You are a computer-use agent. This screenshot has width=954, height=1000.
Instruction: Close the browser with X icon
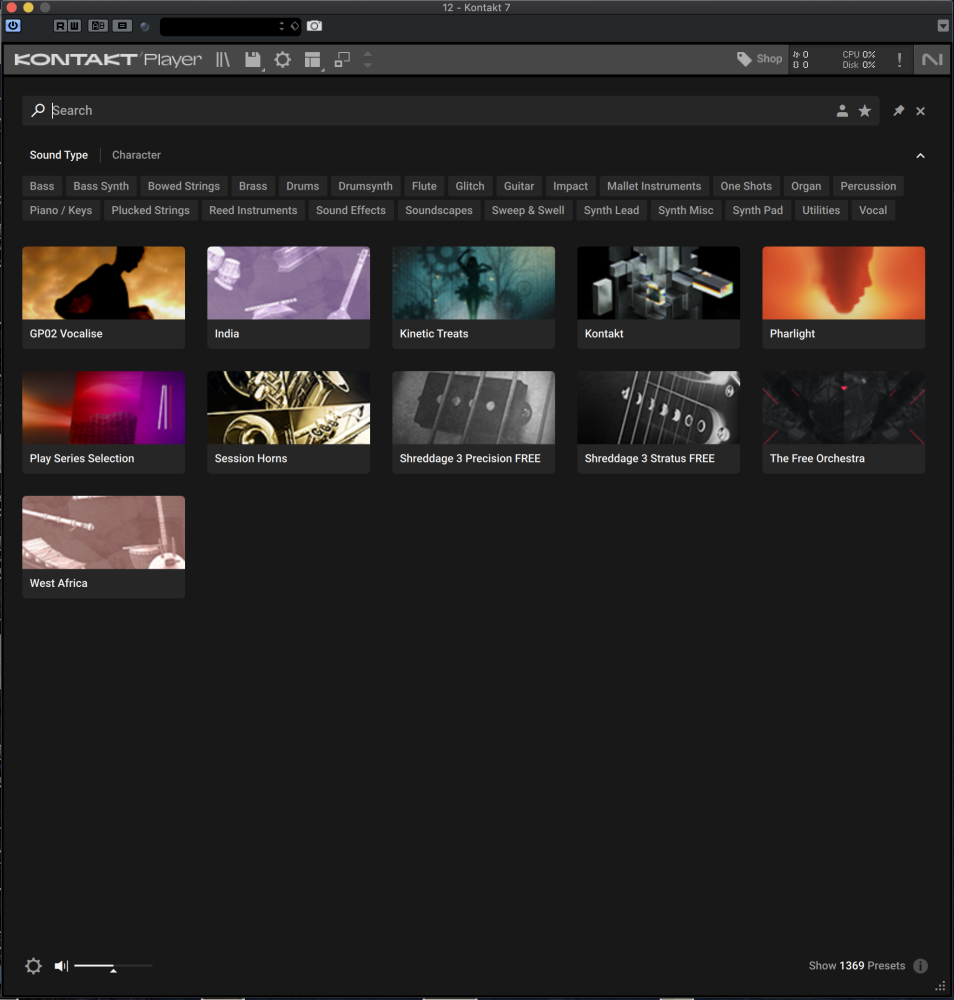[x=920, y=111]
